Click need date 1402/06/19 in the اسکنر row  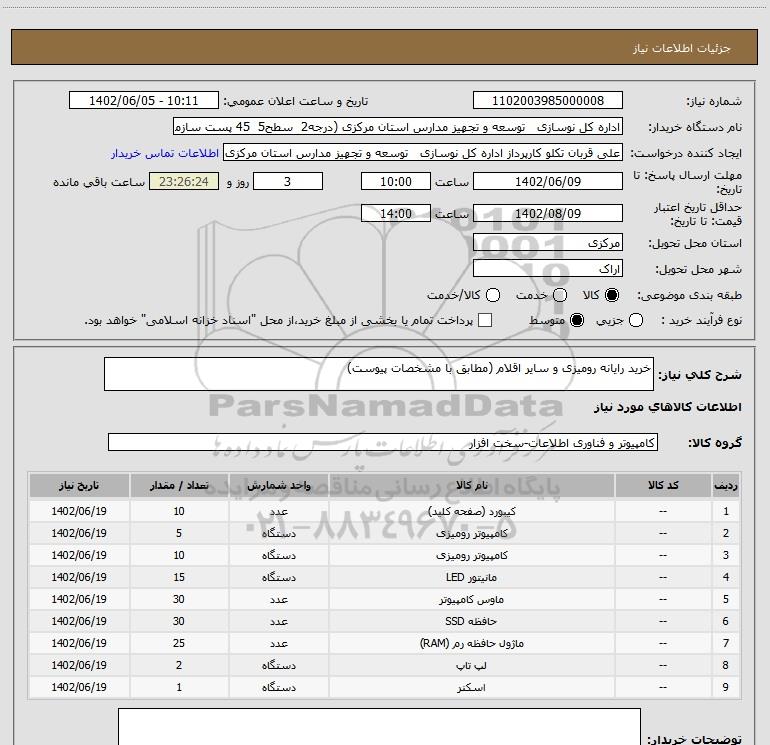pyautogui.click(x=79, y=687)
